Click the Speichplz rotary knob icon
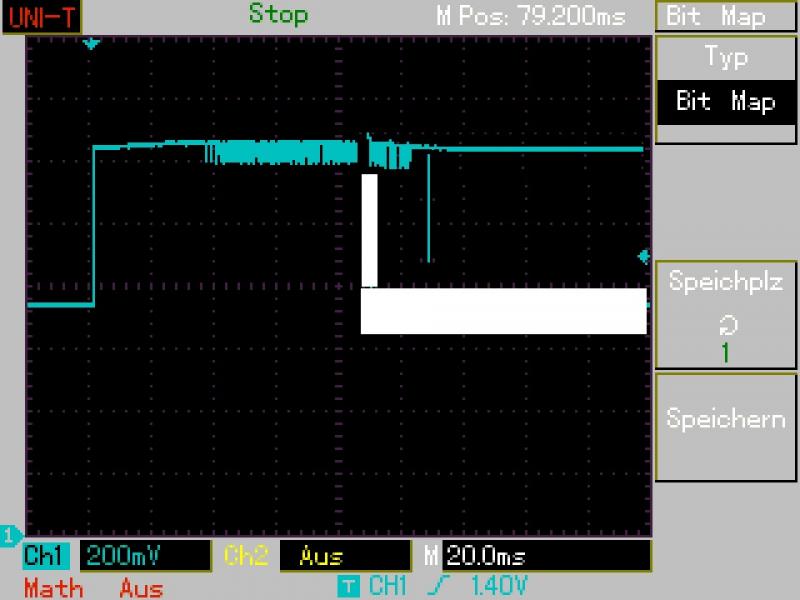 click(x=725, y=324)
